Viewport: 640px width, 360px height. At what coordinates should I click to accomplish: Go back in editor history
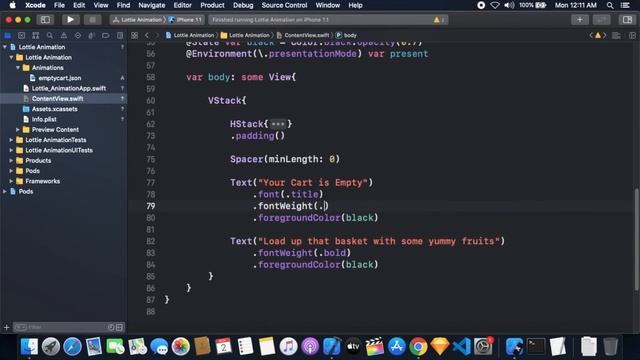pyautogui.click(x=147, y=36)
